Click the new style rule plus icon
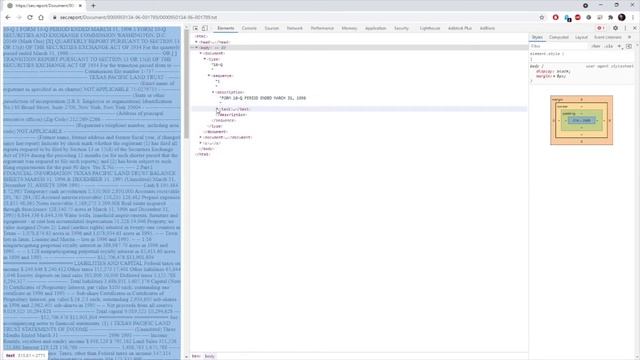 coord(620,46)
